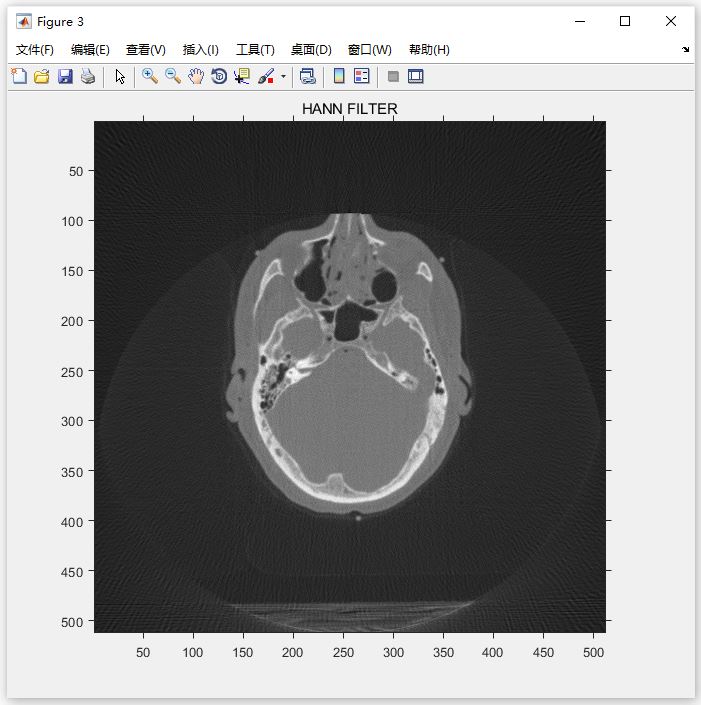Viewport: 701px width, 705px height.
Task: Maximize the Figure 3 window
Action: [625, 21]
